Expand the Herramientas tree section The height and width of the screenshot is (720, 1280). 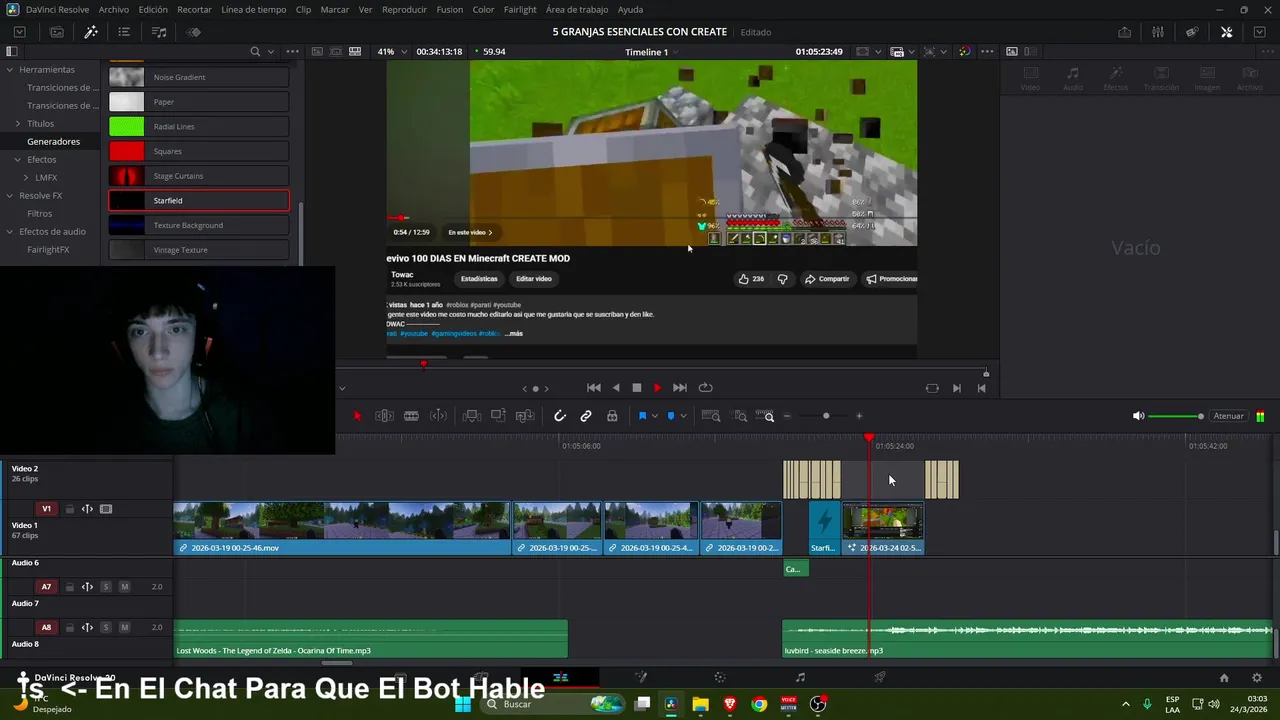coord(9,70)
